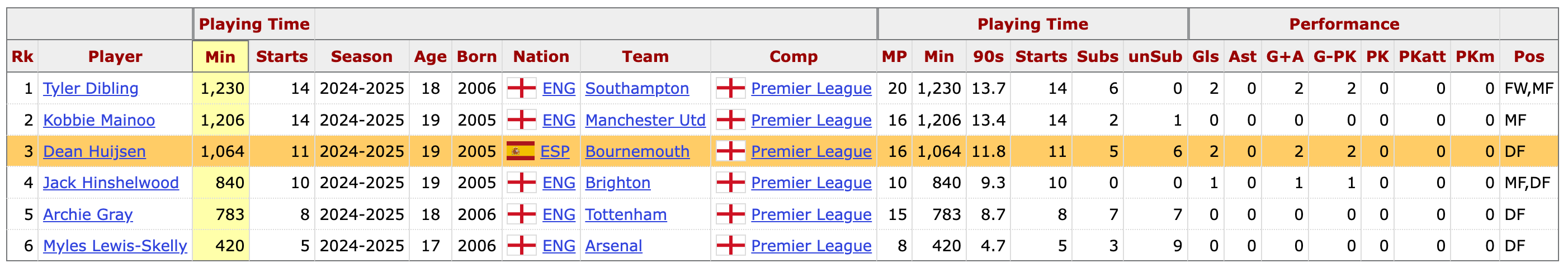Sort by the Gls performance column
Image resolution: width=1568 pixels, height=268 pixels.
(1205, 56)
